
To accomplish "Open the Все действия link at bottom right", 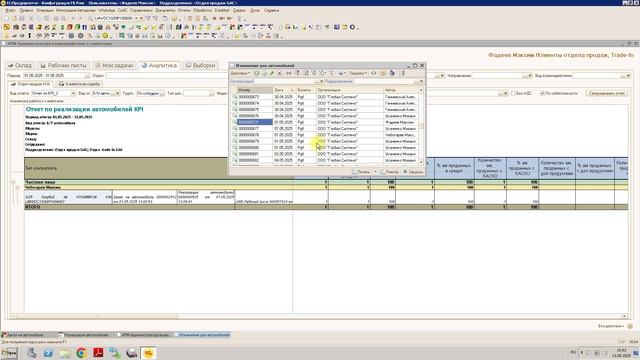I will [x=611, y=326].
